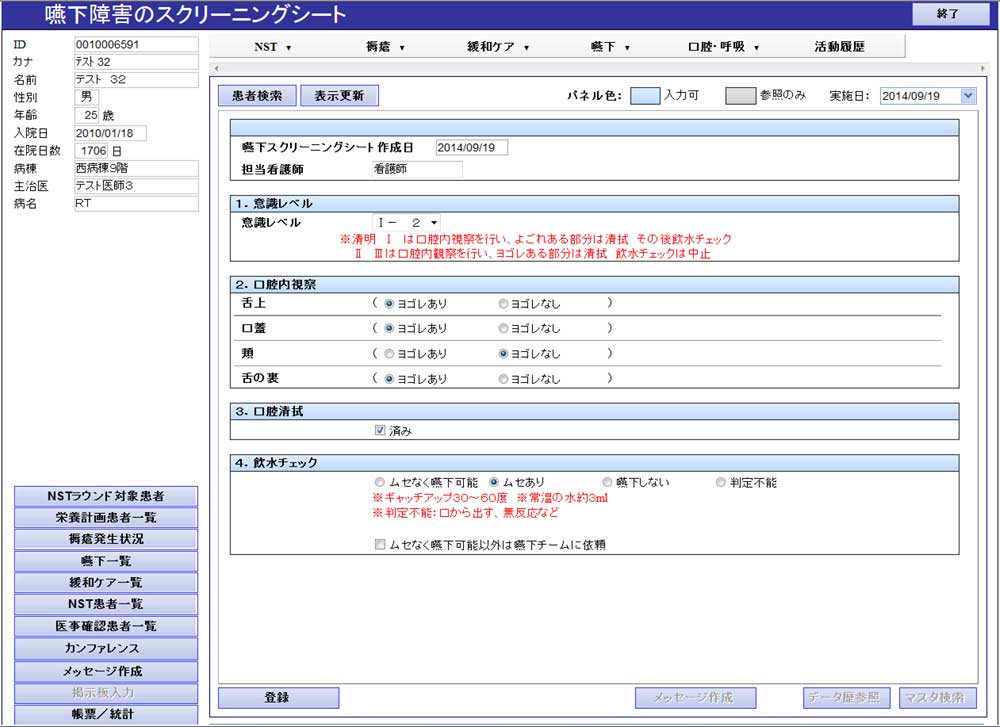Select ヨゴレあり for 舌の裏
1000x727 pixels.
tap(389, 379)
